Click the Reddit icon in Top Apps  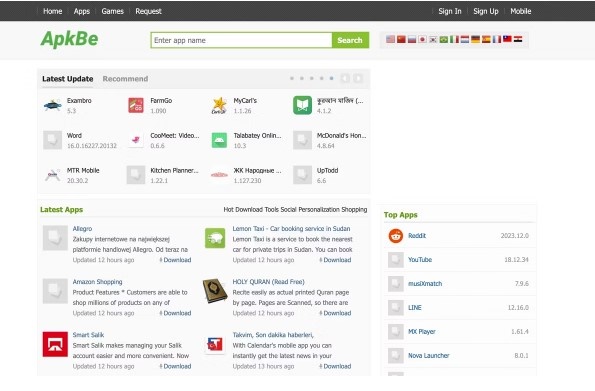click(x=396, y=236)
